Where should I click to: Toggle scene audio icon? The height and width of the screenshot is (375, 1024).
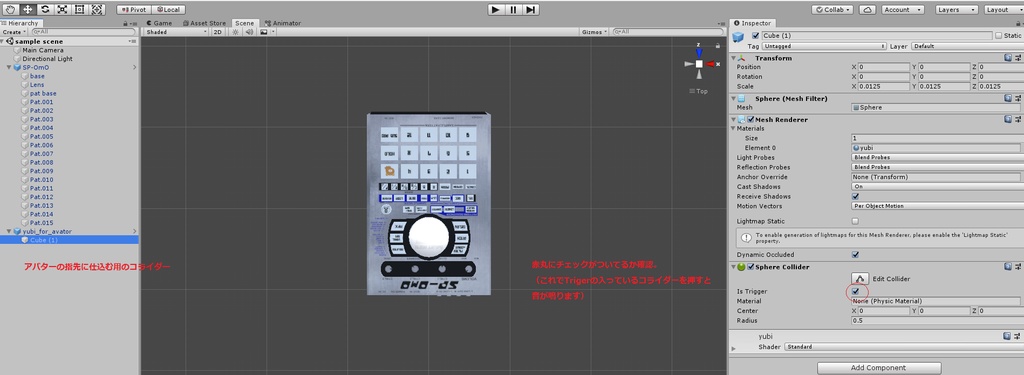coord(249,31)
